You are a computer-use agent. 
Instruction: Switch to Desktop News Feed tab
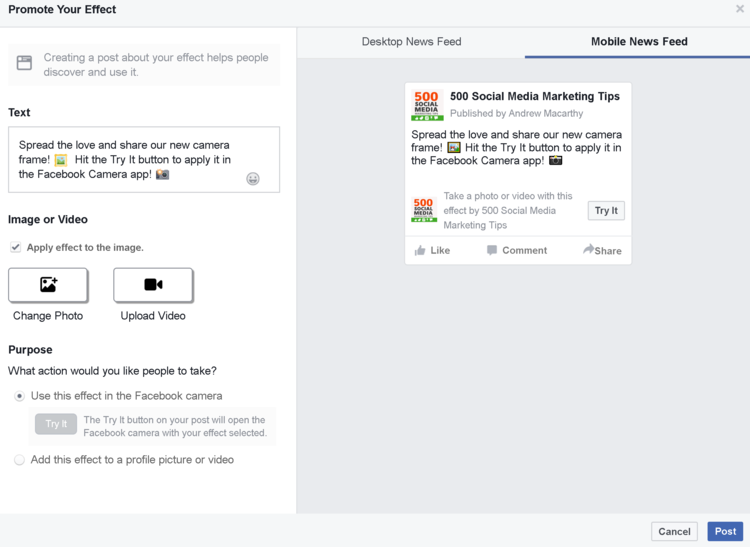[x=411, y=42]
